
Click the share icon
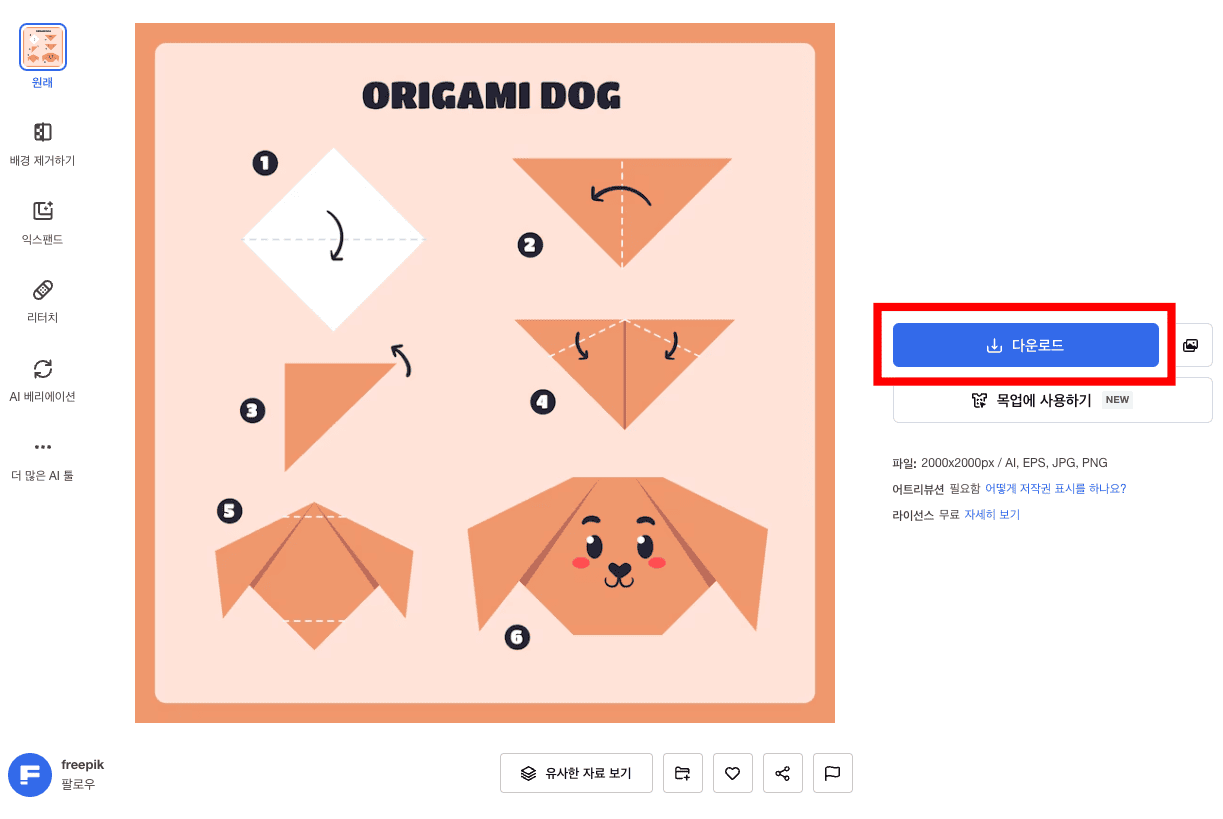783,773
